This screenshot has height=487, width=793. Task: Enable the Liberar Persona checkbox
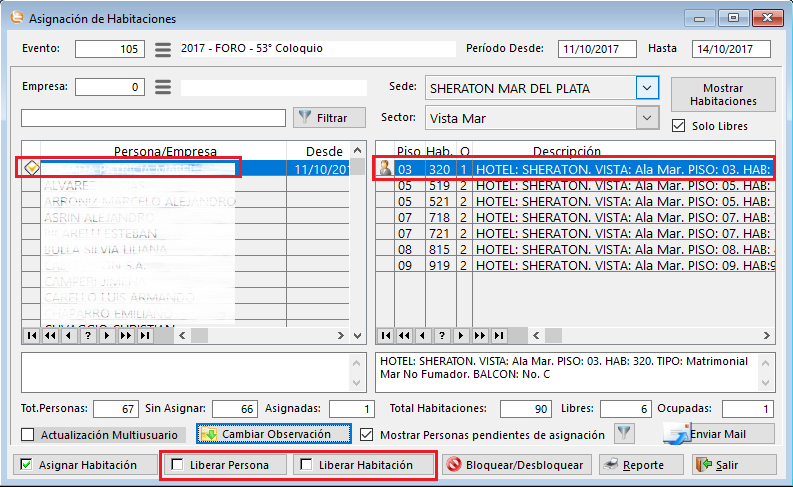click(x=178, y=465)
